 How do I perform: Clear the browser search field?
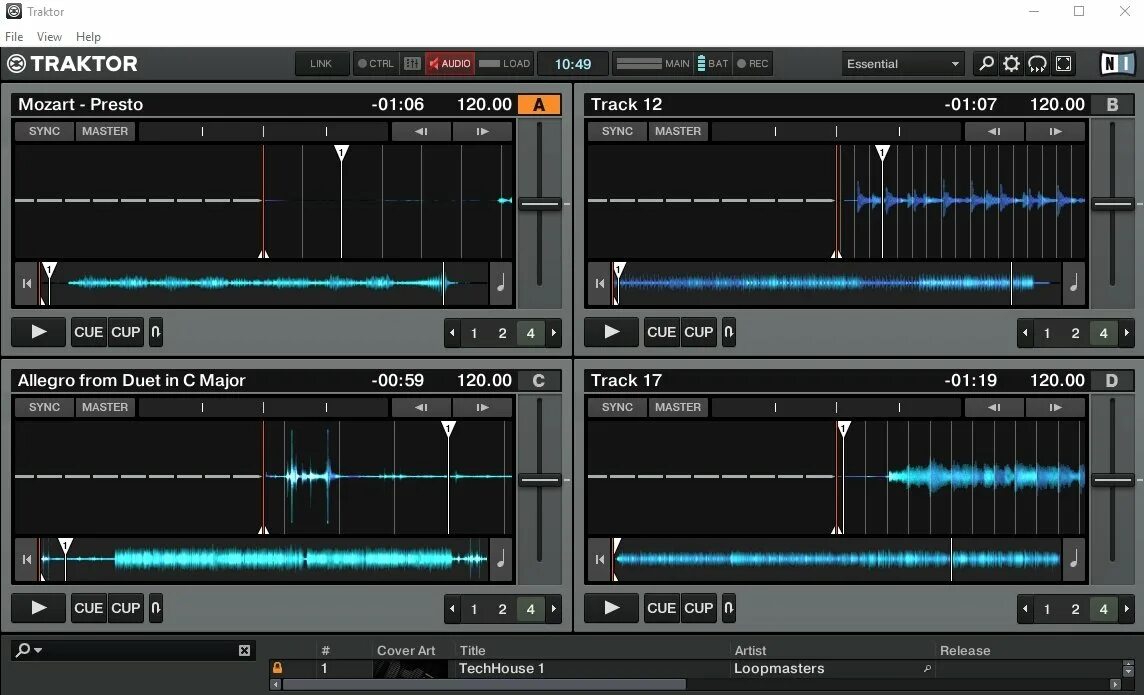(x=244, y=651)
